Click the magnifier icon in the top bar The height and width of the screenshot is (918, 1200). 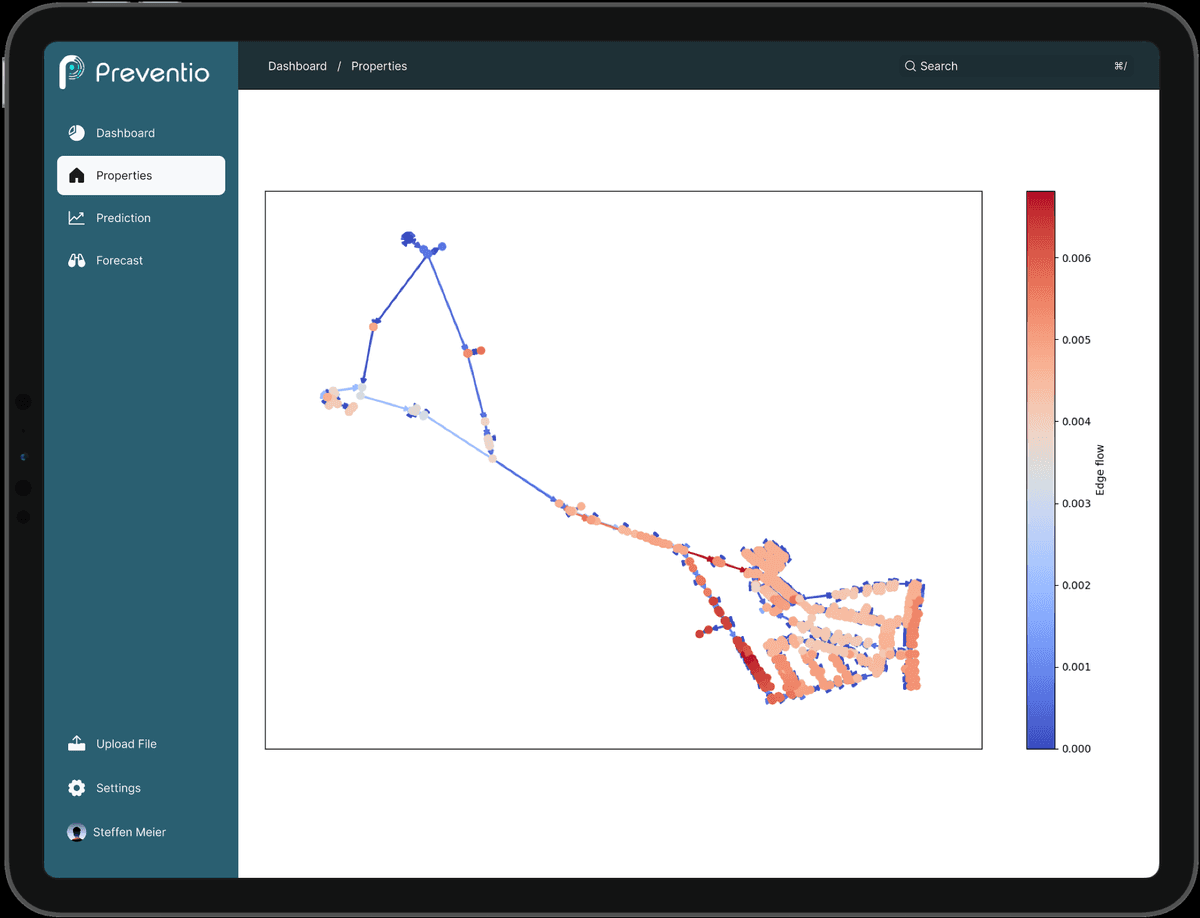[910, 66]
